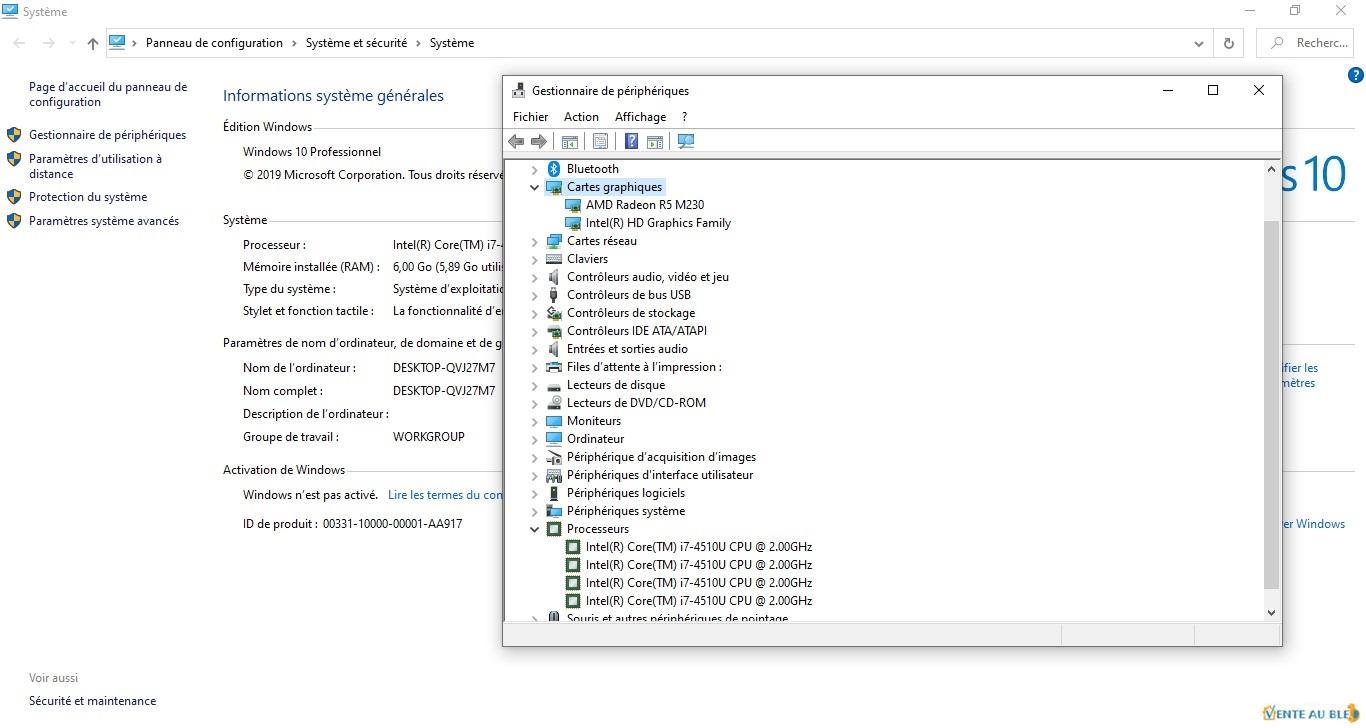Click the Moniteurs monitor icon
The width and height of the screenshot is (1366, 728).
click(554, 421)
